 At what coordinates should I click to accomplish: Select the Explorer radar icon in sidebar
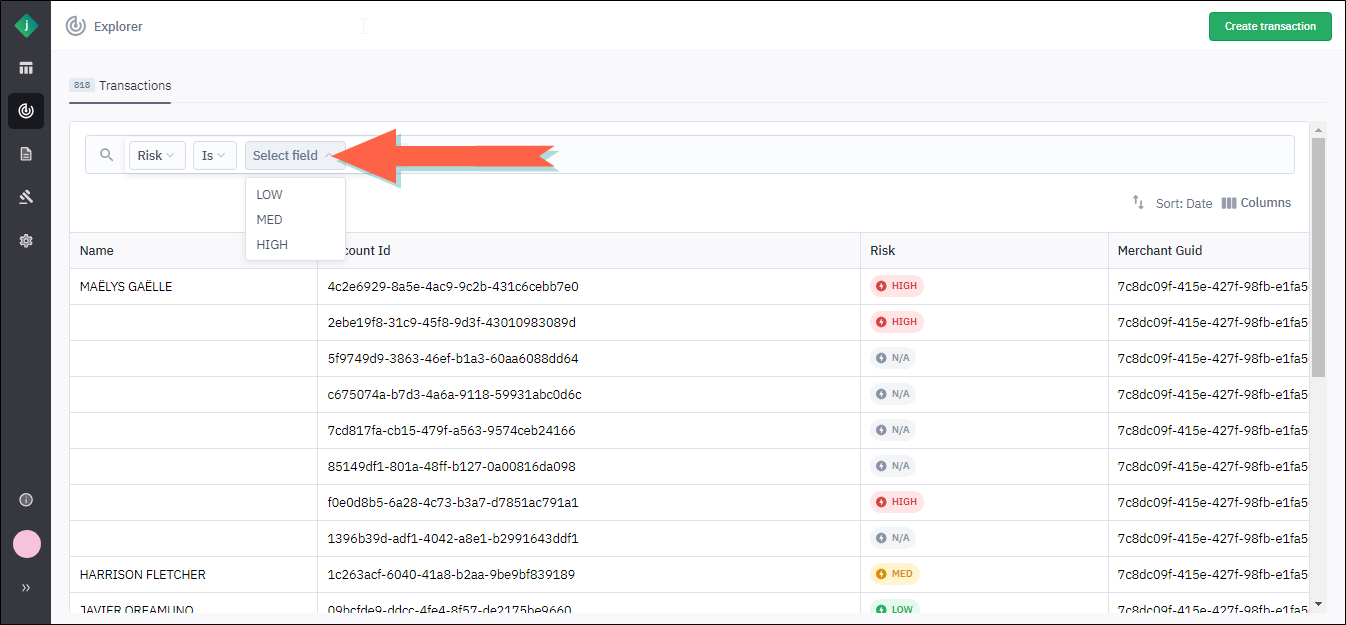26,111
